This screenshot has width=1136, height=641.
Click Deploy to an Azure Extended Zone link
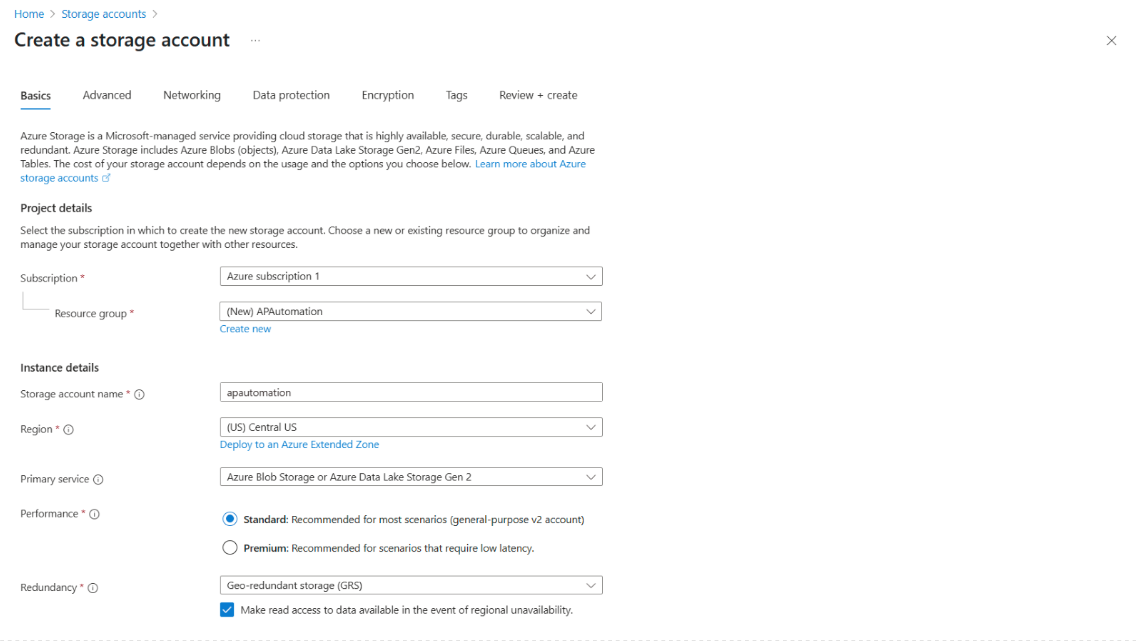point(299,445)
